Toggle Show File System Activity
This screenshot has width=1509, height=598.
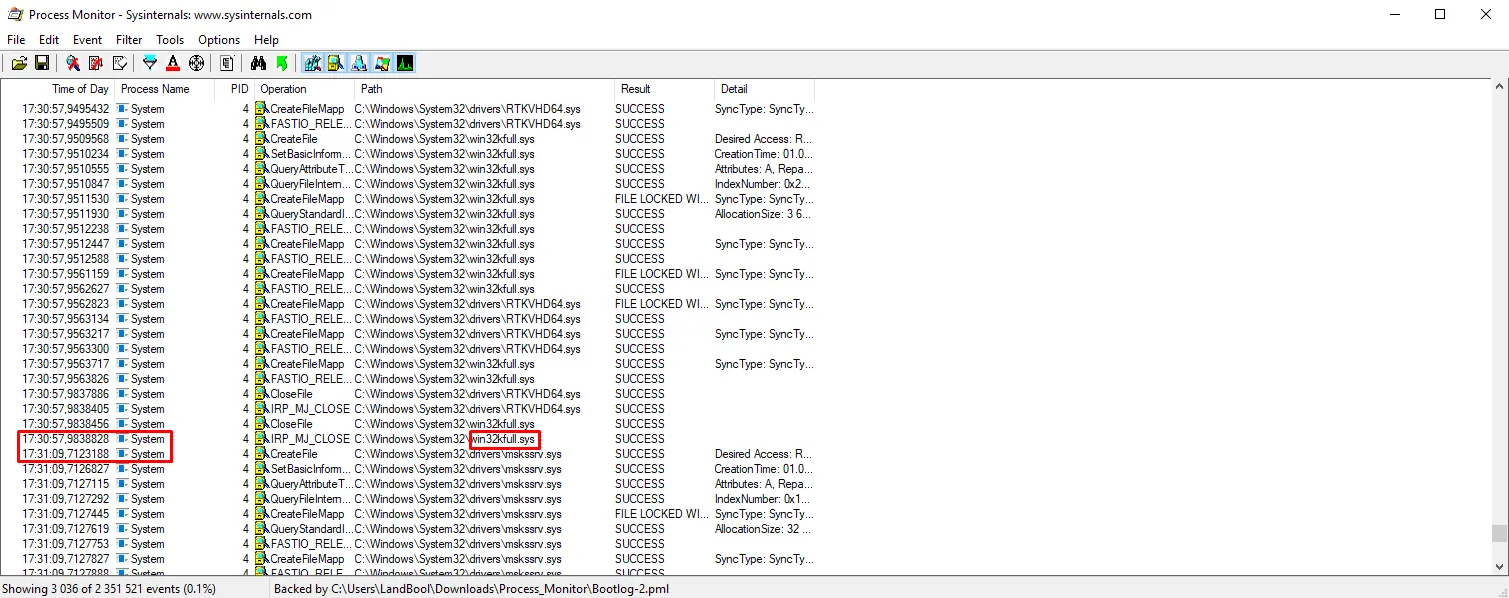pyautogui.click(x=335, y=63)
